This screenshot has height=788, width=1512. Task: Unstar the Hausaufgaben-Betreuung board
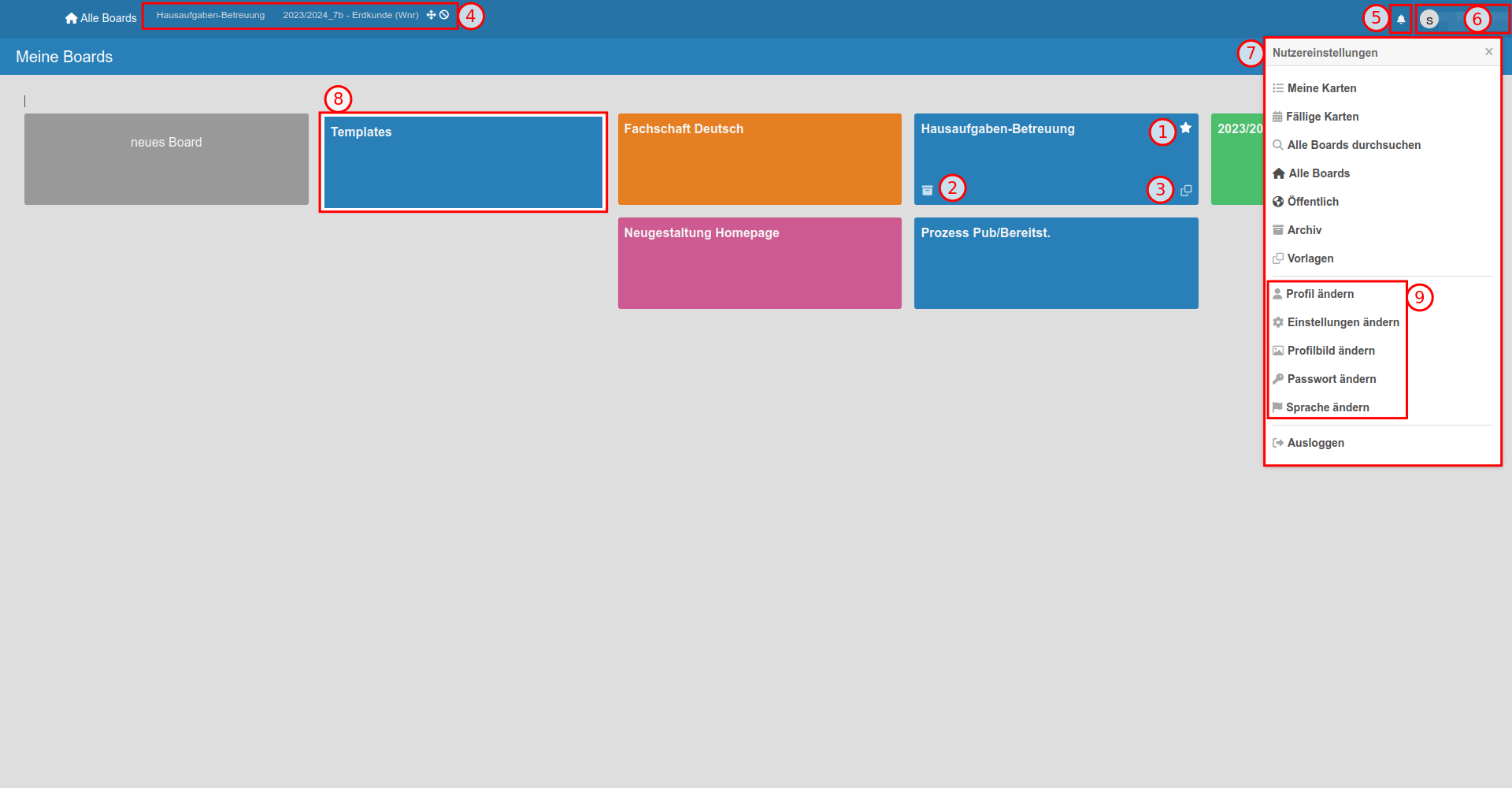tap(1185, 128)
